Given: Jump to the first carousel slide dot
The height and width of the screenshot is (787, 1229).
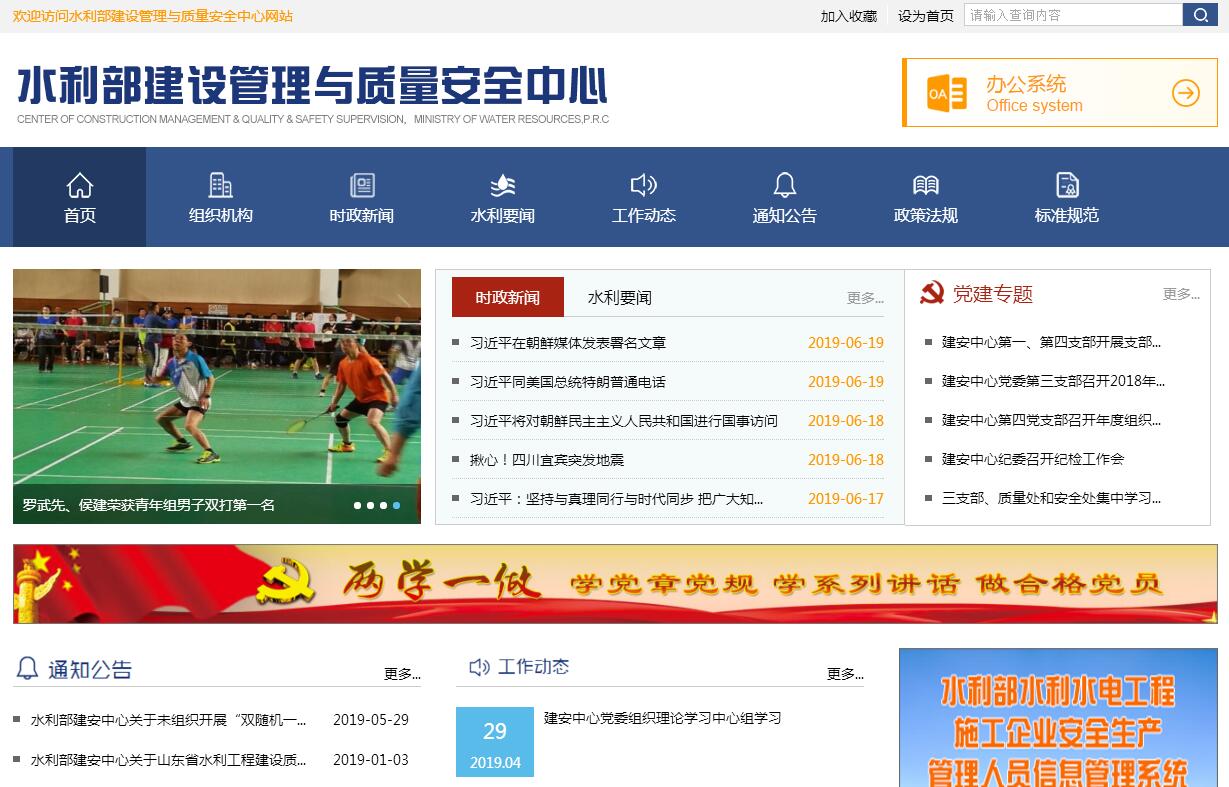Looking at the screenshot, I should point(358,506).
